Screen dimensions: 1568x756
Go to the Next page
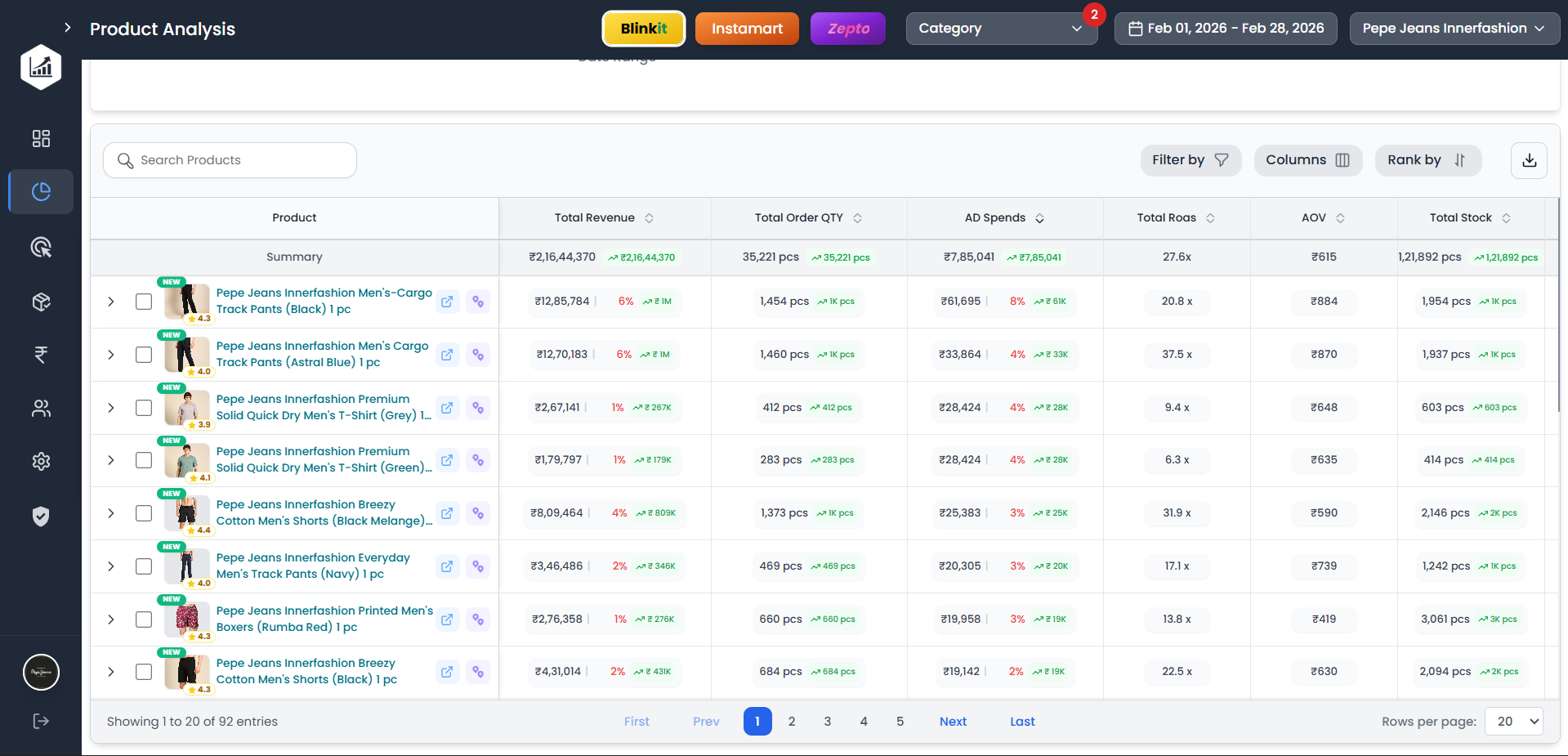[x=953, y=722]
